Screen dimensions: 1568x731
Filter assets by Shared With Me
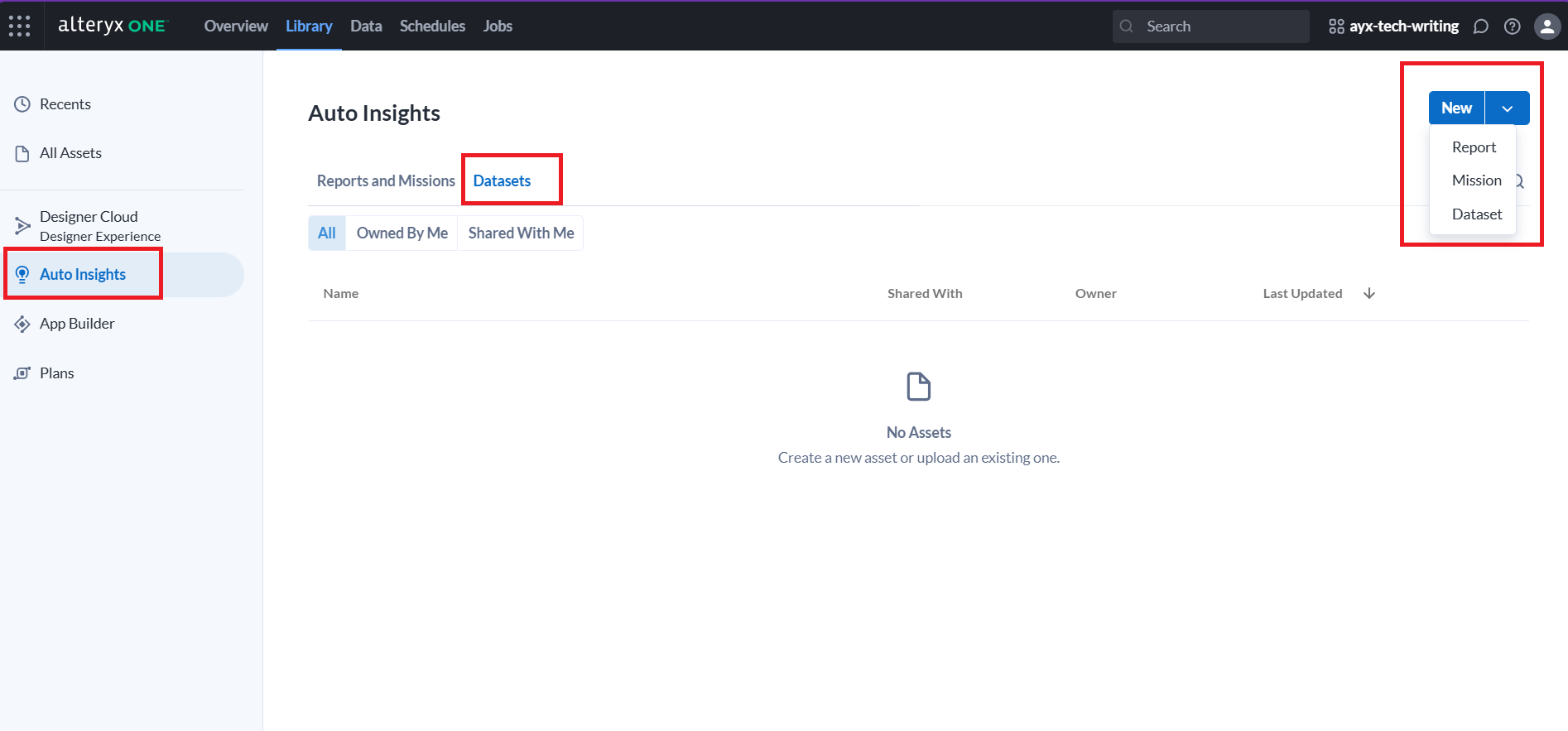click(x=521, y=233)
